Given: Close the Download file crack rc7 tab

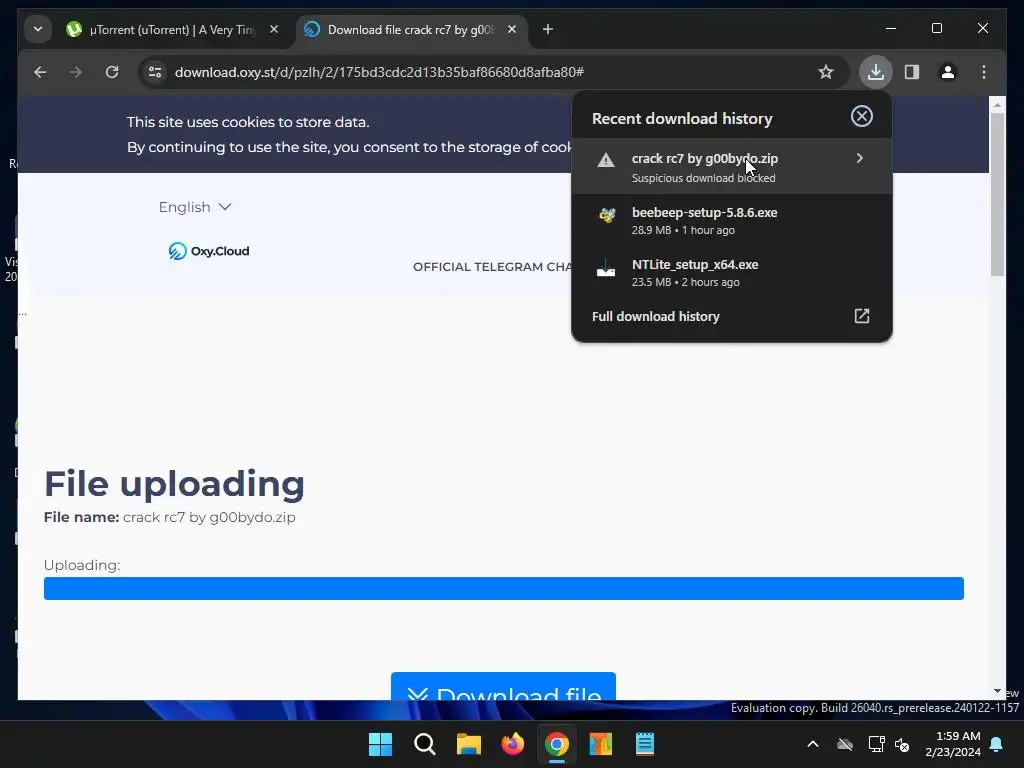Looking at the screenshot, I should pos(512,29).
